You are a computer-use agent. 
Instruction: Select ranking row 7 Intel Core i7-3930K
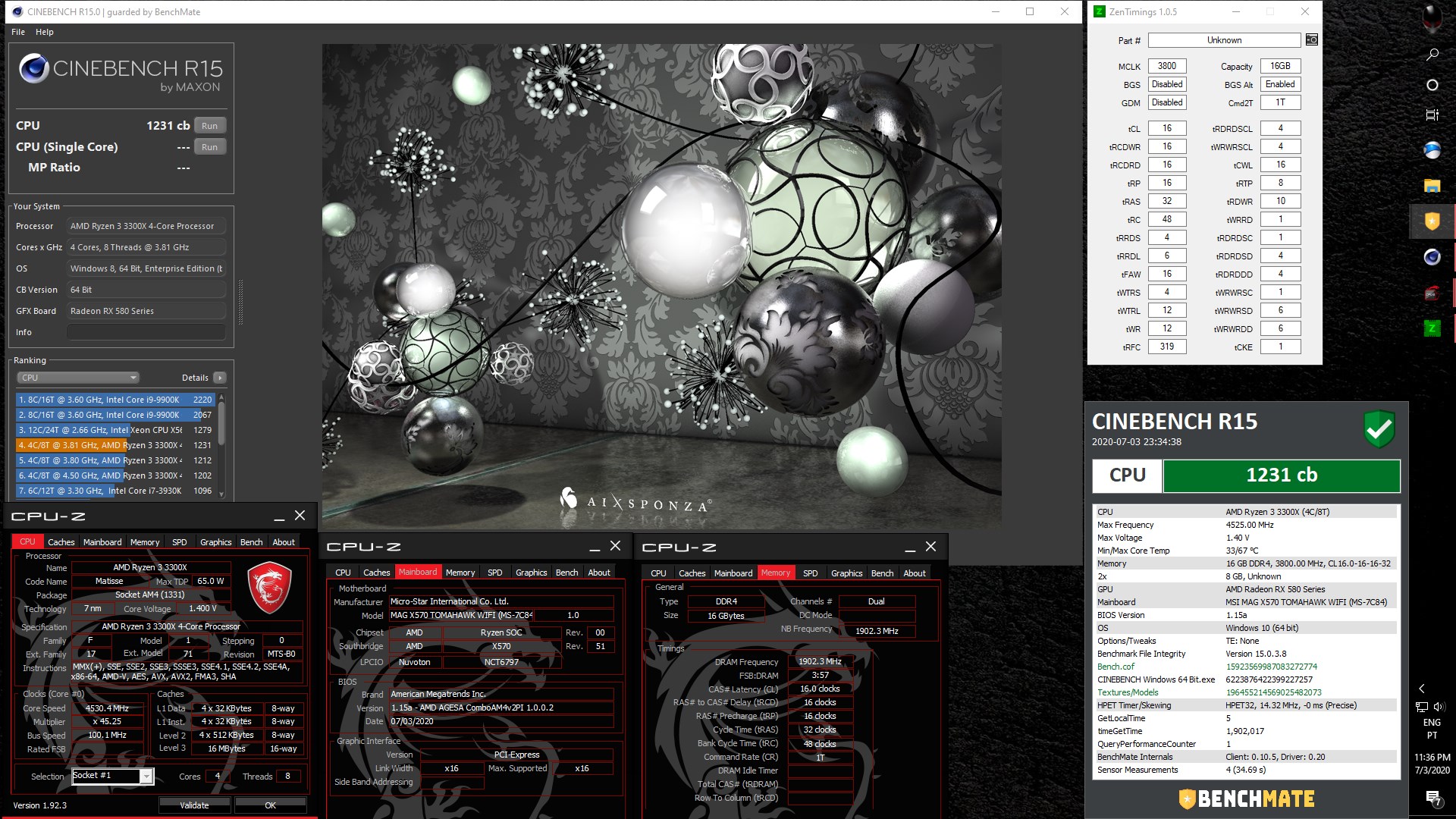pyautogui.click(x=115, y=491)
